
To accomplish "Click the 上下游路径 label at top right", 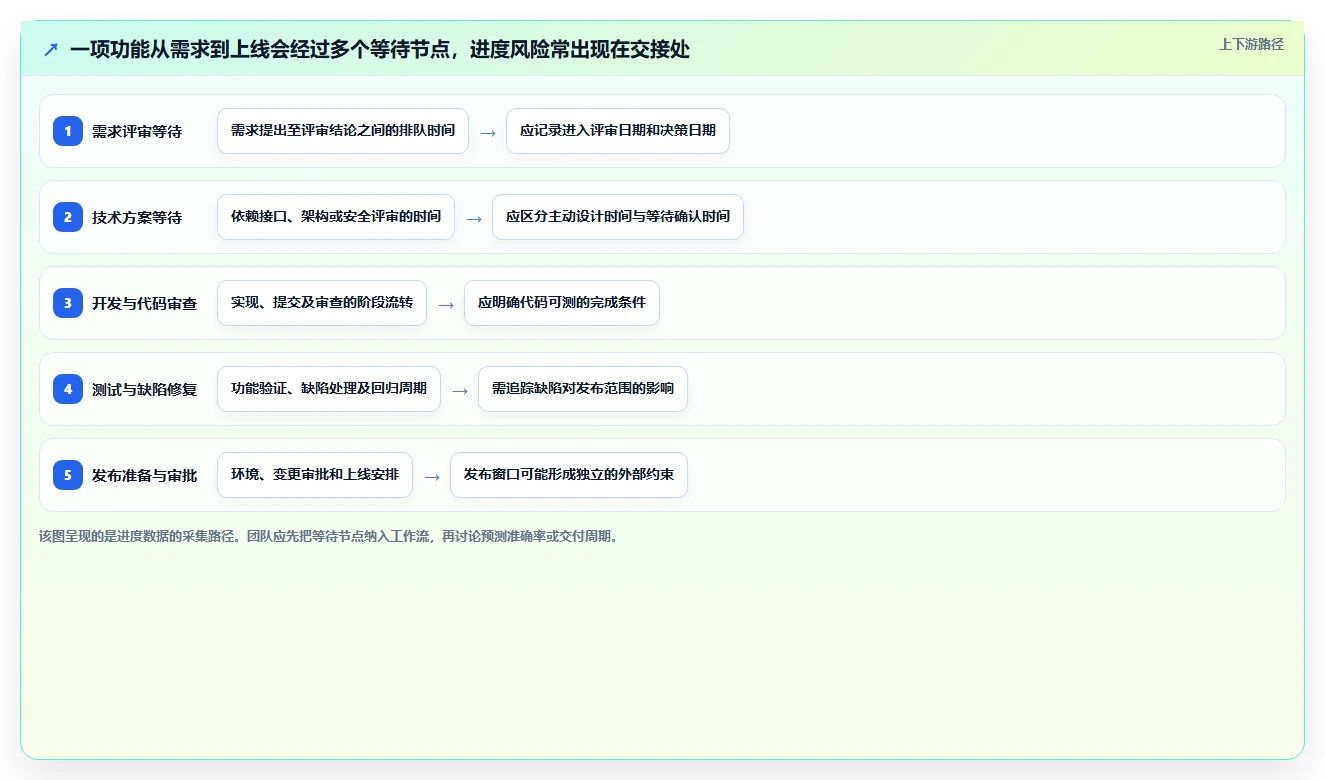I will pyautogui.click(x=1251, y=44).
